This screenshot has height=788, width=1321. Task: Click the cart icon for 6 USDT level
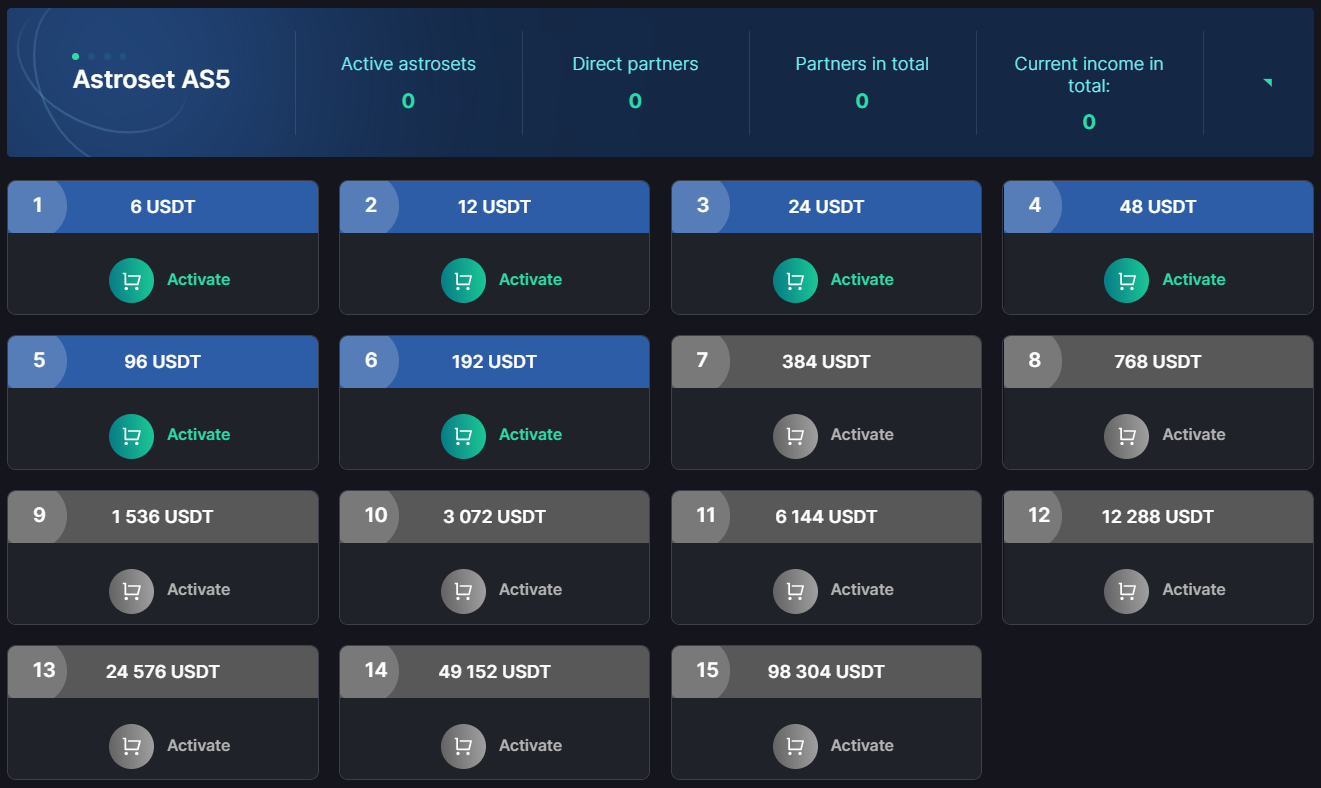click(x=131, y=280)
